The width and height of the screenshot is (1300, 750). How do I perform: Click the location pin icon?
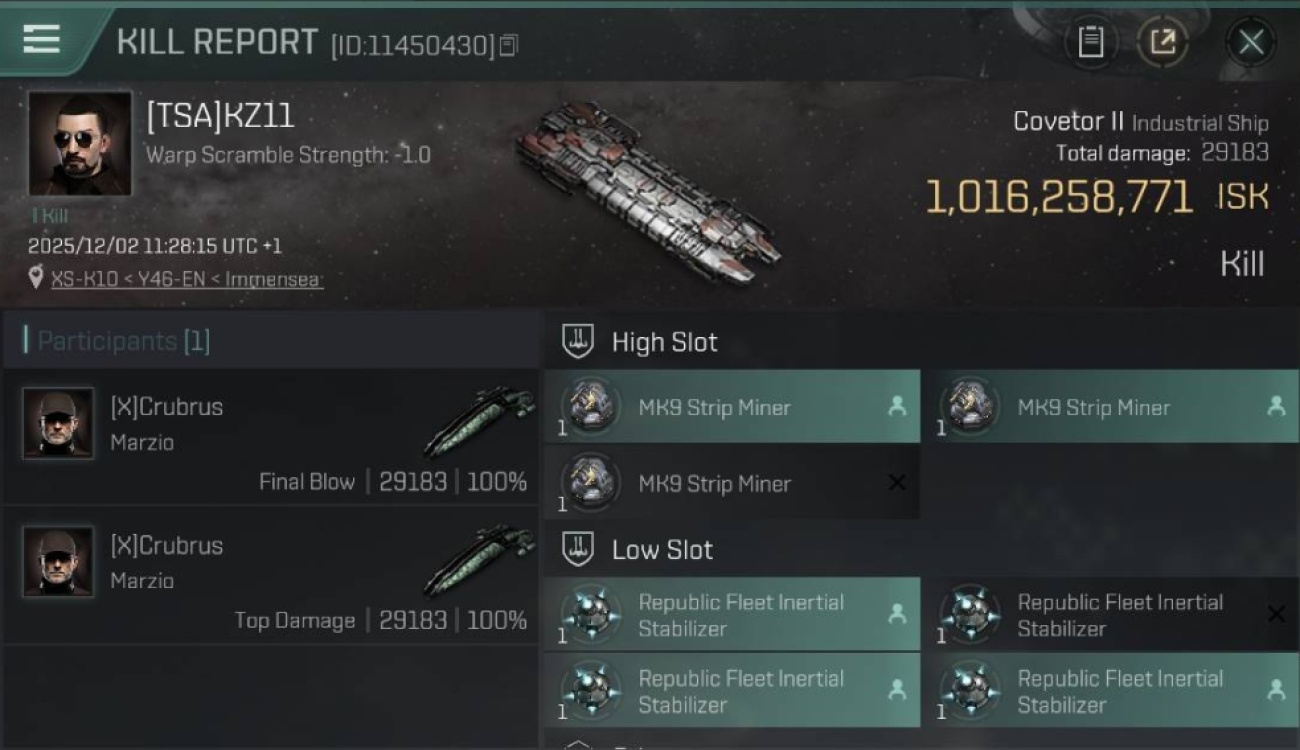[37, 278]
